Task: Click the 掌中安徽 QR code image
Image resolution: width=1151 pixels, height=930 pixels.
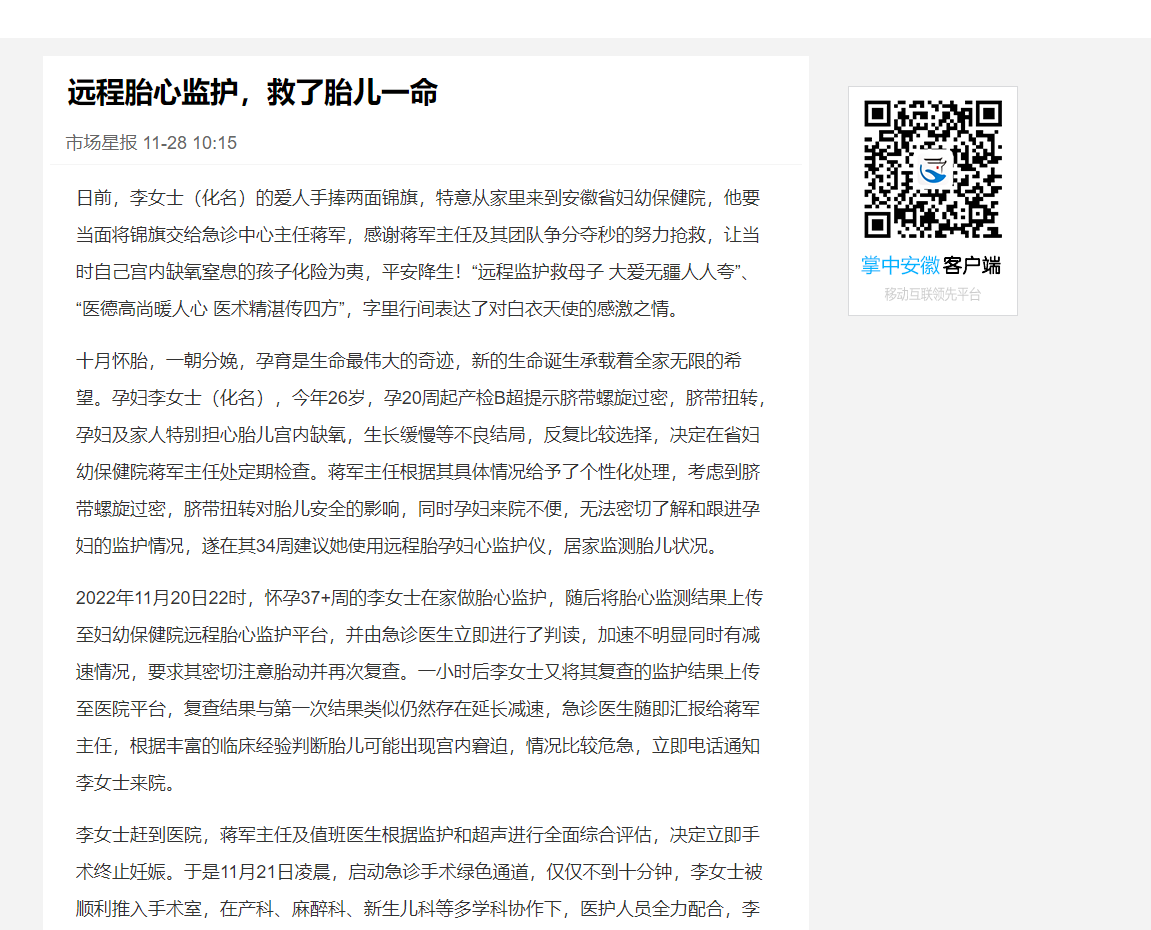Action: point(933,169)
